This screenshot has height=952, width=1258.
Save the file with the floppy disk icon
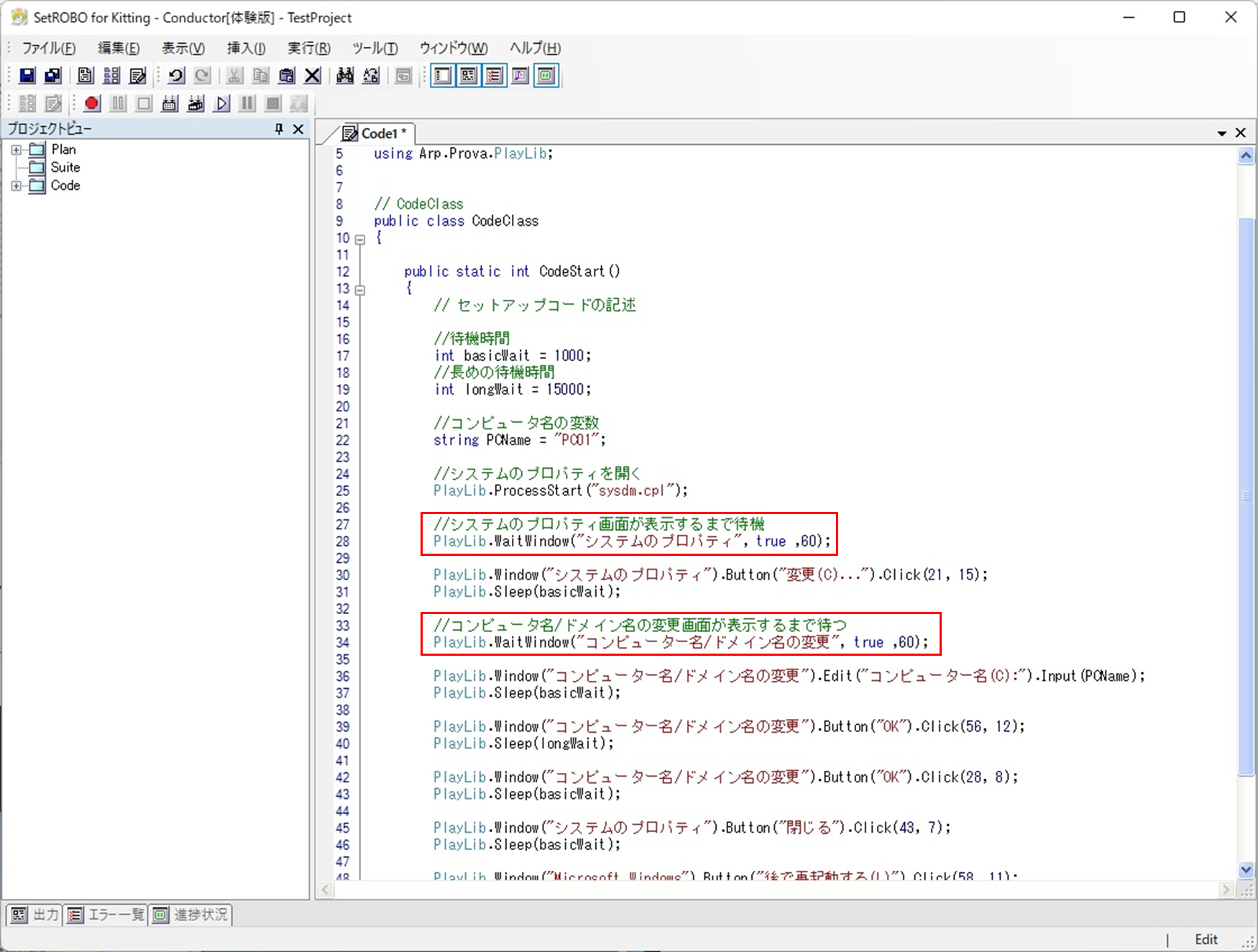[27, 75]
